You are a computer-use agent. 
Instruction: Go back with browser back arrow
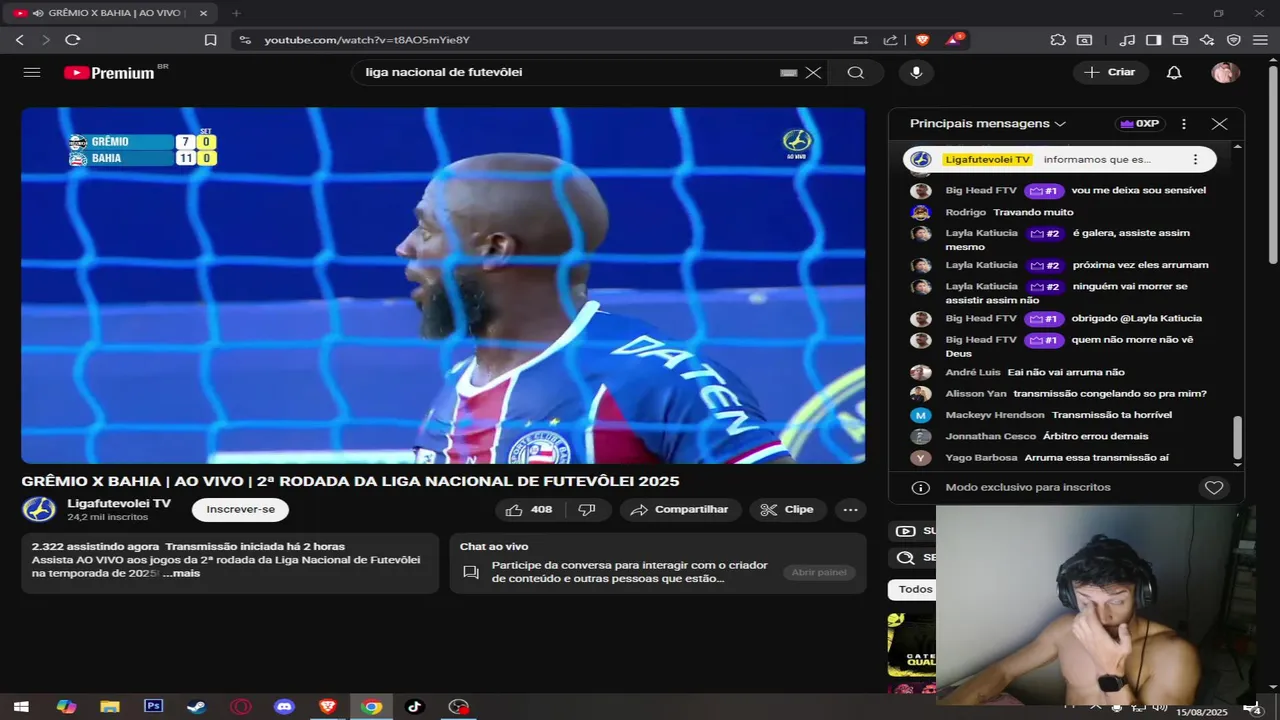pyautogui.click(x=19, y=40)
